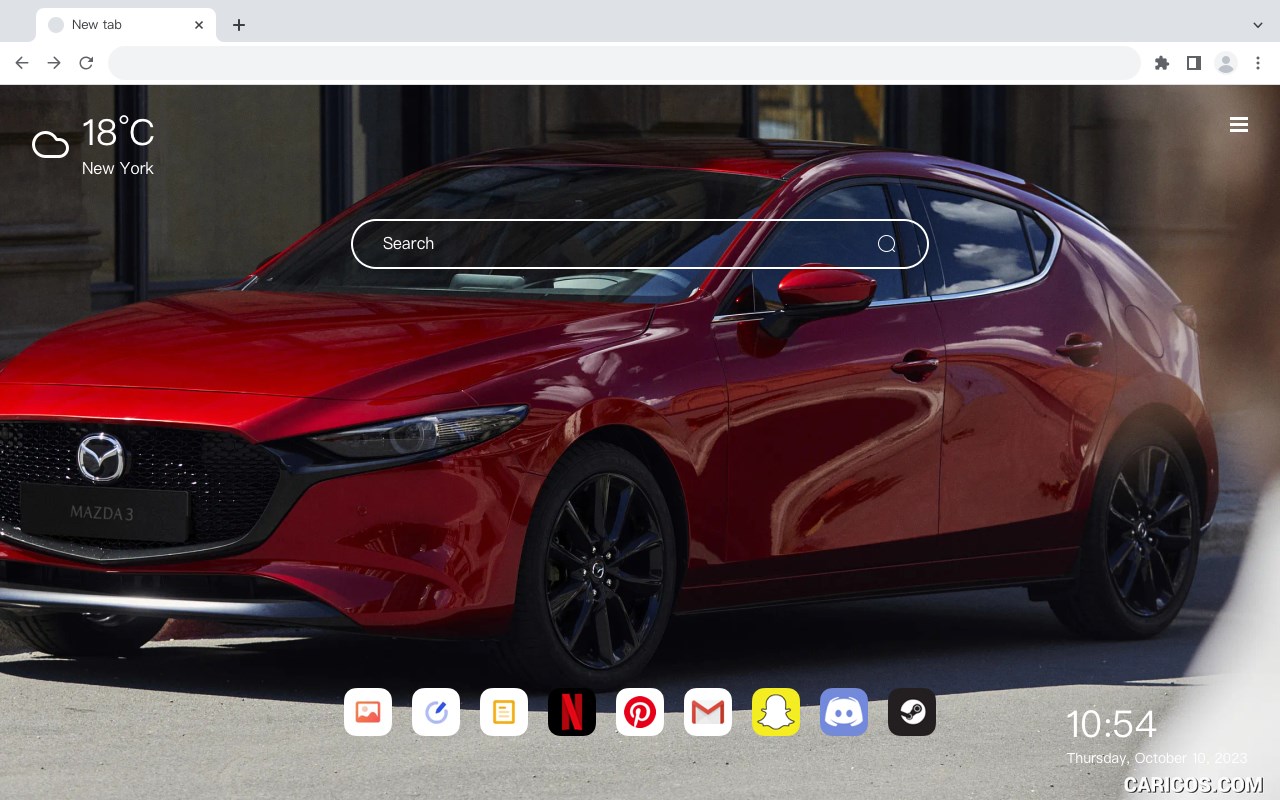Open the browser Extensions puzzle icon
1280x800 pixels.
(x=1161, y=63)
